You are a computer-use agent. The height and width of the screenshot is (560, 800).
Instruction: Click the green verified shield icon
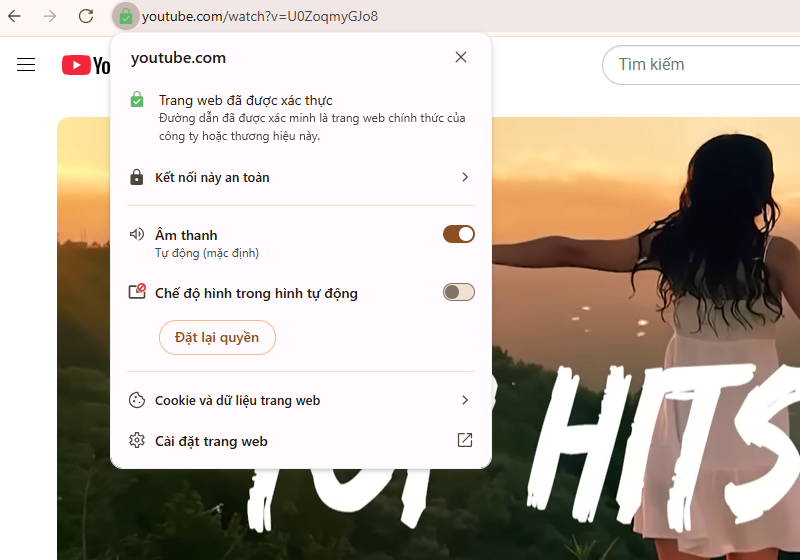click(x=137, y=100)
